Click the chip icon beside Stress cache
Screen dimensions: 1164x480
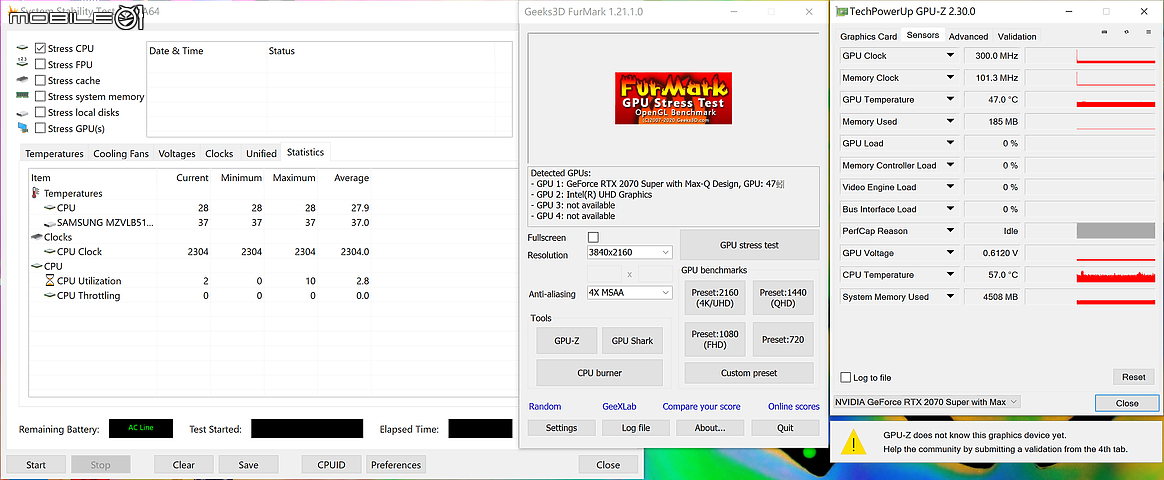23,80
